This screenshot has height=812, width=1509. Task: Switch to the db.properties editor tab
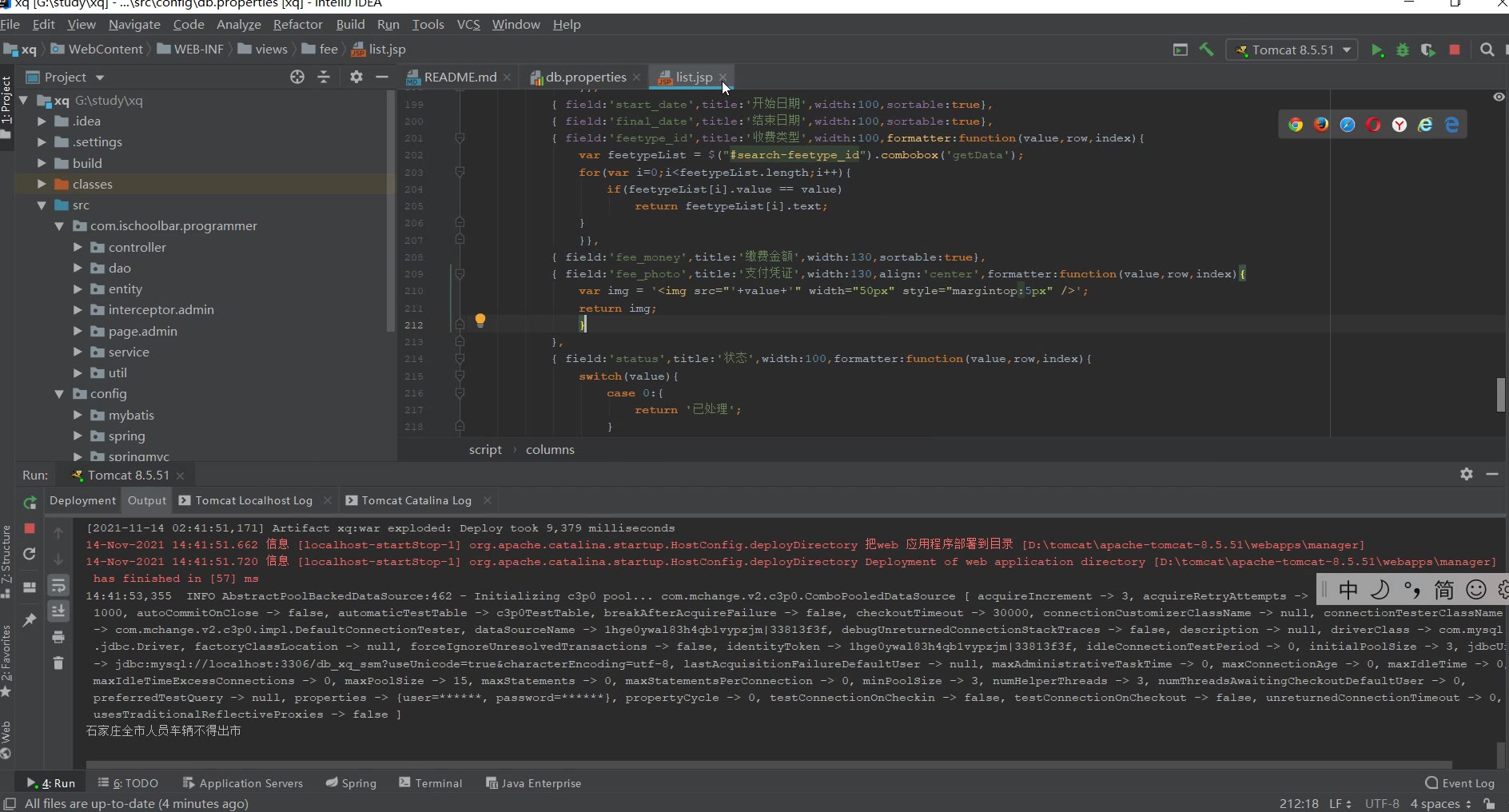tap(585, 78)
